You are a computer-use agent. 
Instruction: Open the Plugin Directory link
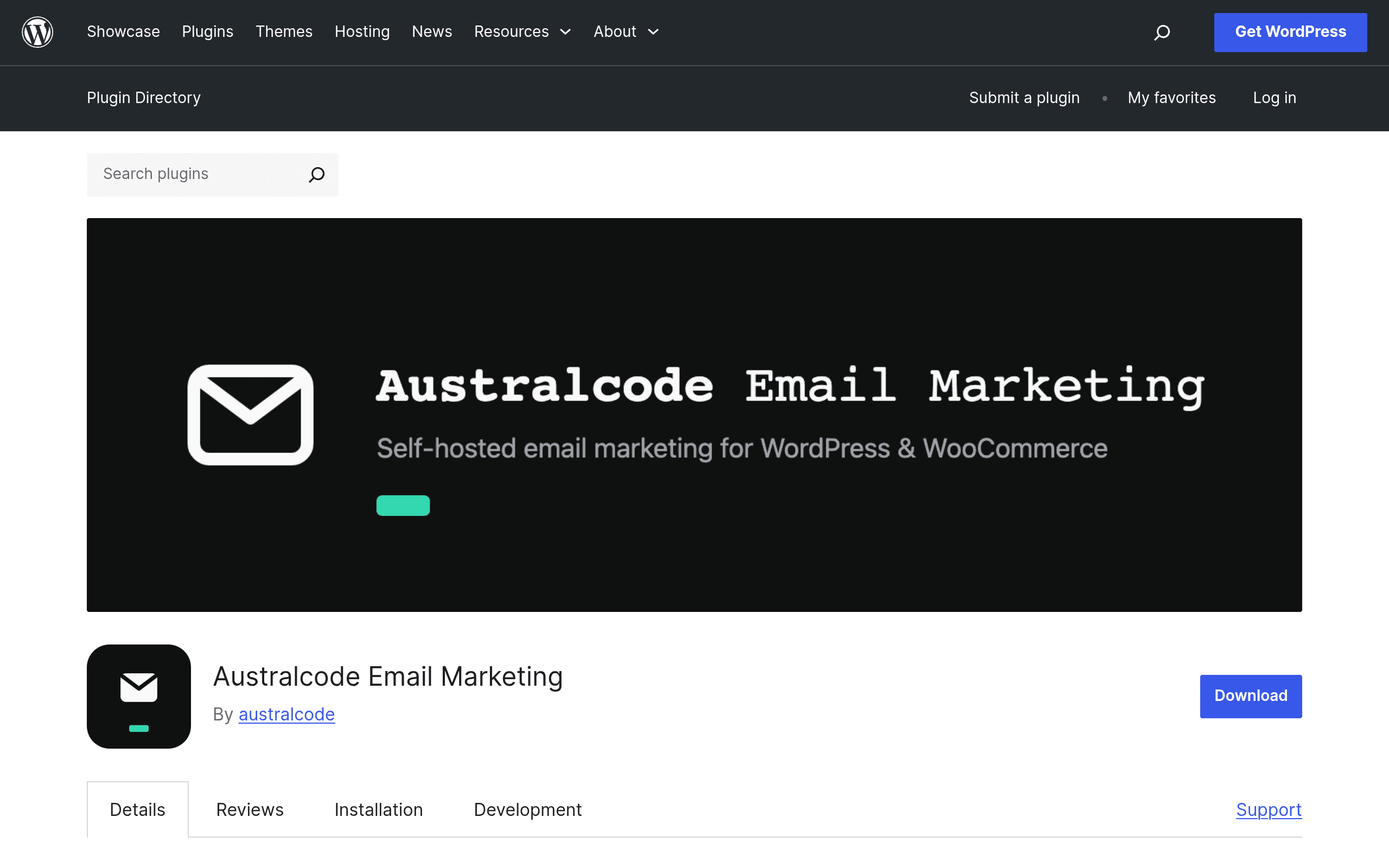click(x=143, y=98)
